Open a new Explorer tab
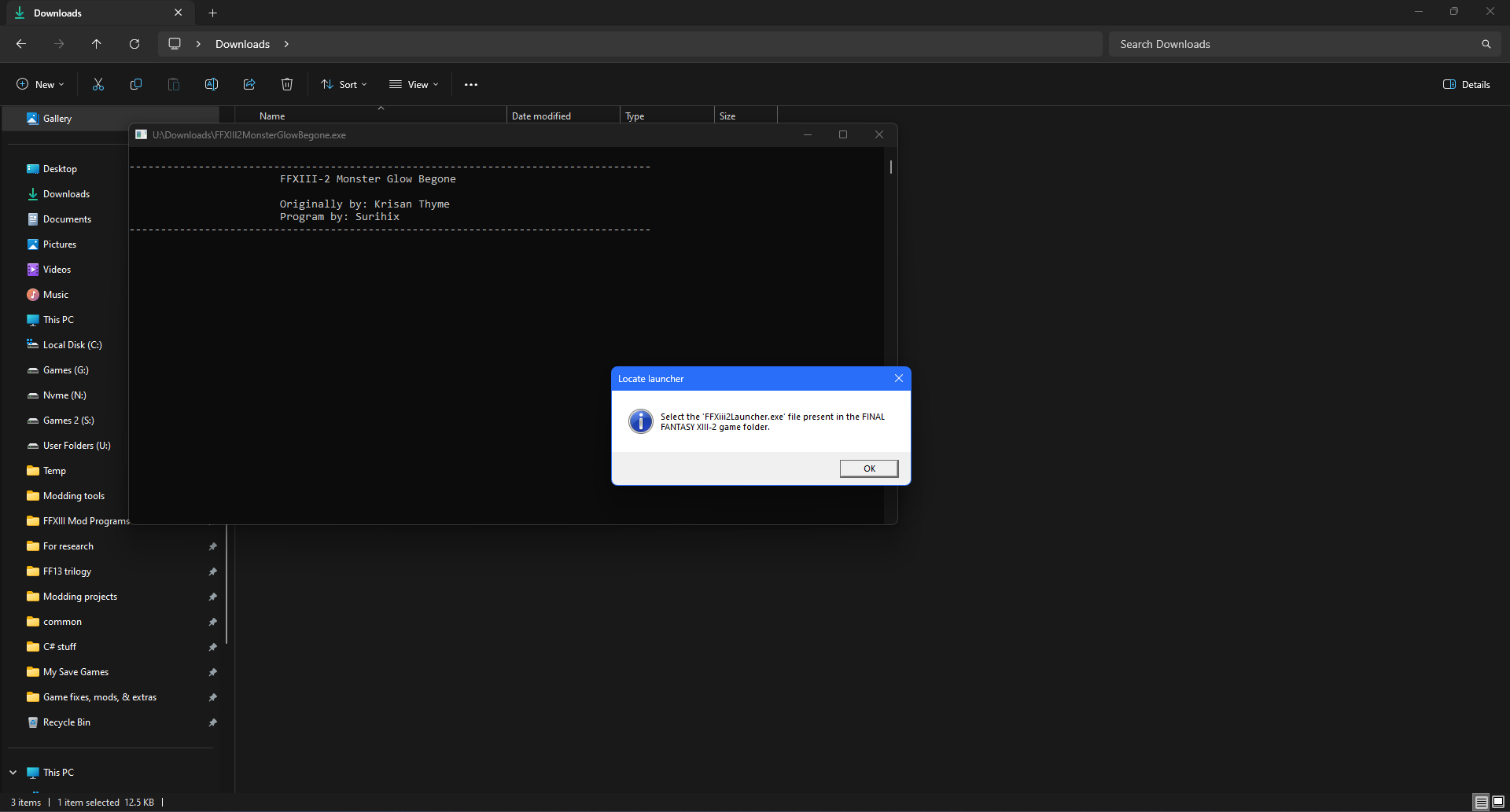 212,13
